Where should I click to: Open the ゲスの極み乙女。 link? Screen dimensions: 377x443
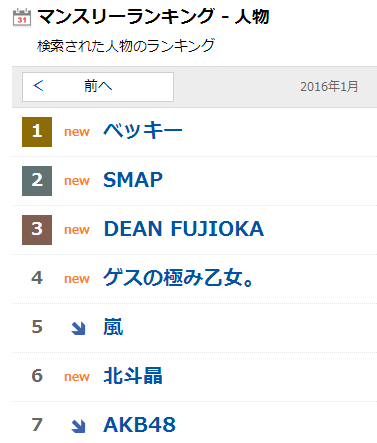pos(179,278)
